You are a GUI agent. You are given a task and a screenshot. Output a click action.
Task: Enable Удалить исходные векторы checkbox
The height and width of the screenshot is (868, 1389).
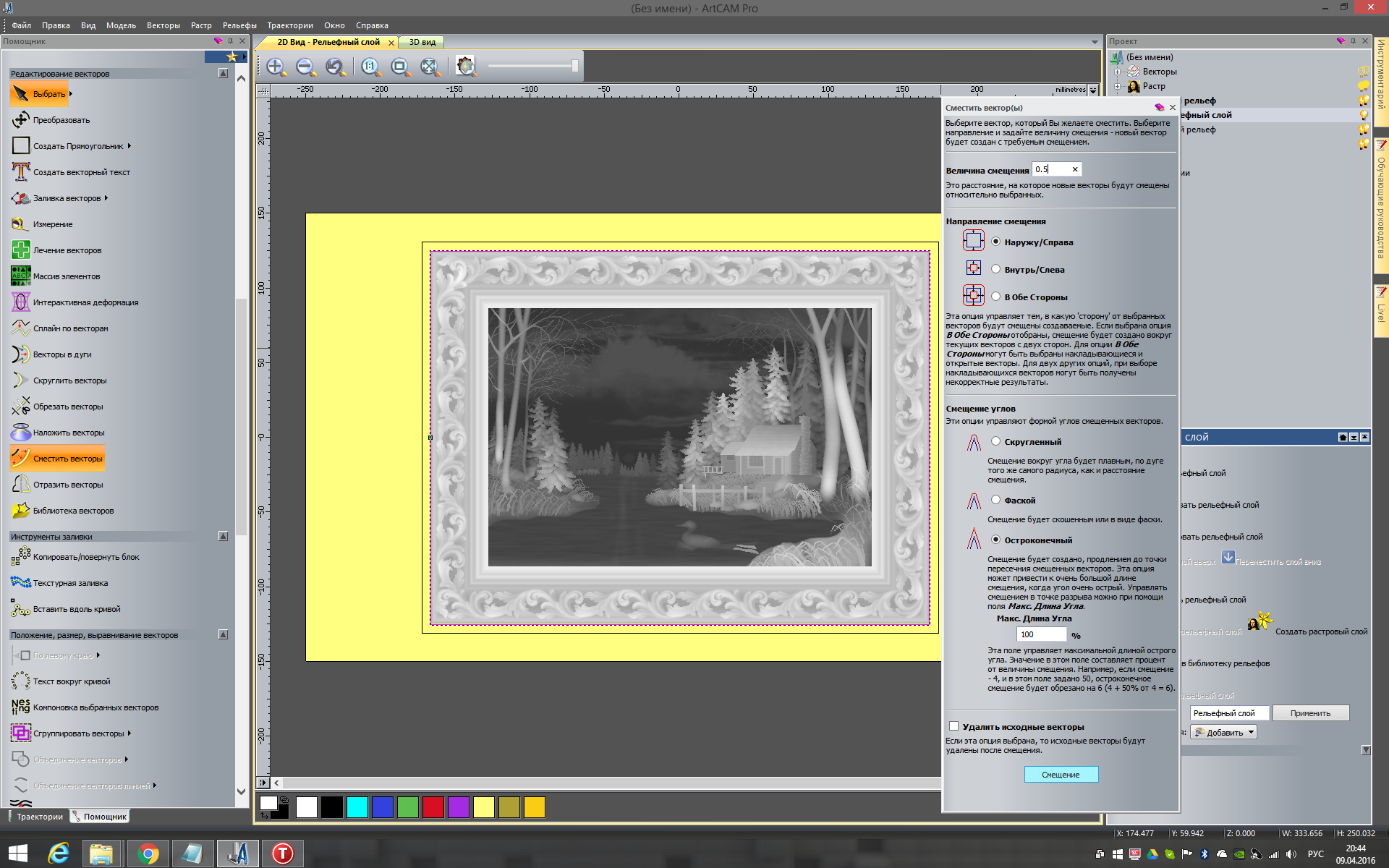coord(953,726)
